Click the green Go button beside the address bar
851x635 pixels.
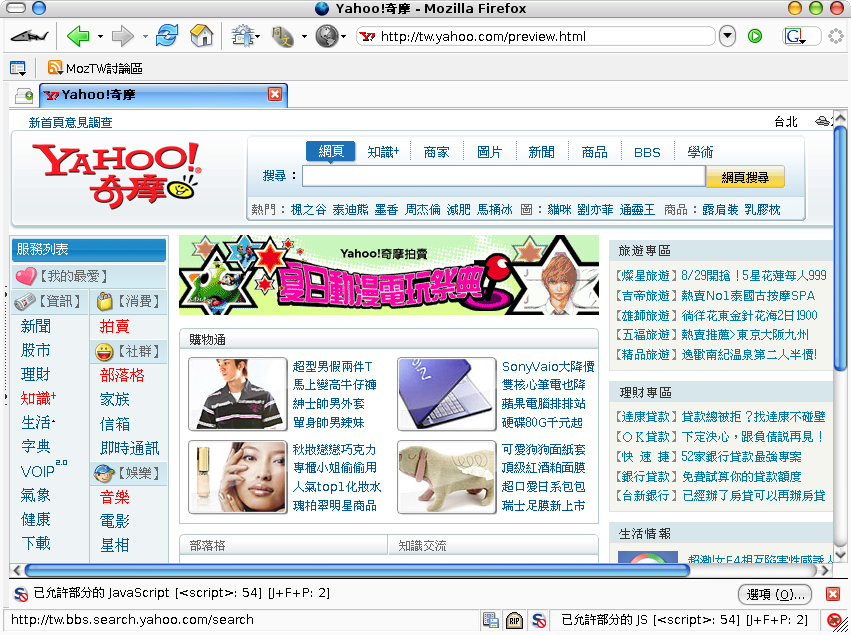click(754, 36)
